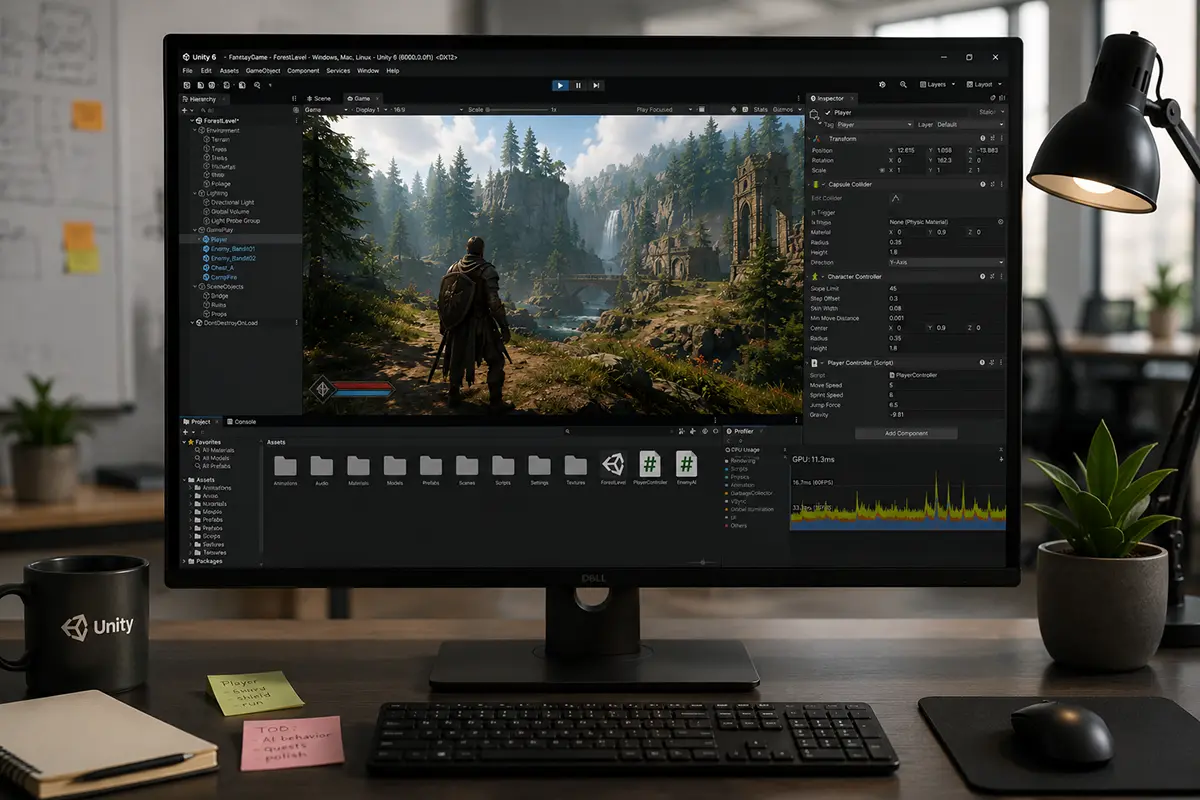Screen dimensions: 1200x800
Task: Click the Pause button in the toolbar
Action: pos(579,86)
